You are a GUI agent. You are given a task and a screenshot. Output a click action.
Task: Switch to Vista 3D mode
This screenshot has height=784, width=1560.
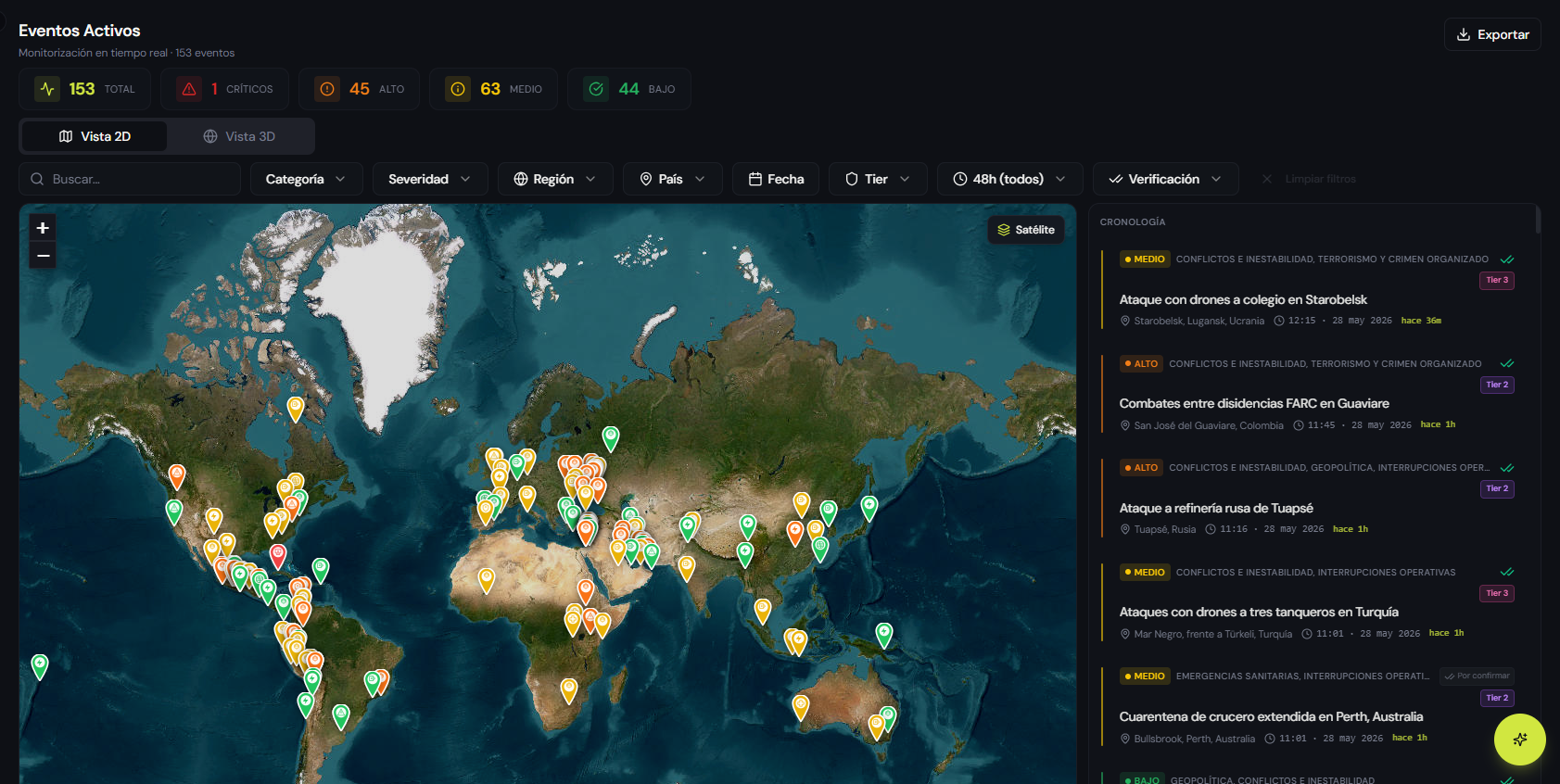(x=241, y=136)
